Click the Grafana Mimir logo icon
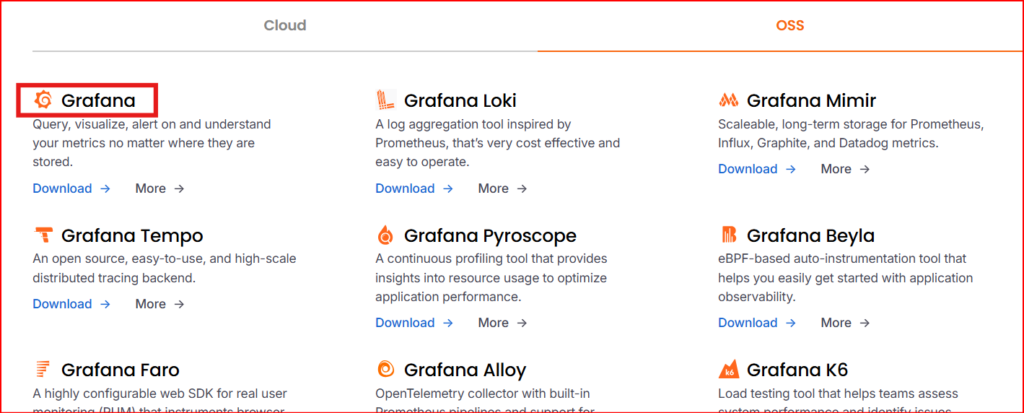Image resolution: width=1024 pixels, height=413 pixels. [728, 100]
